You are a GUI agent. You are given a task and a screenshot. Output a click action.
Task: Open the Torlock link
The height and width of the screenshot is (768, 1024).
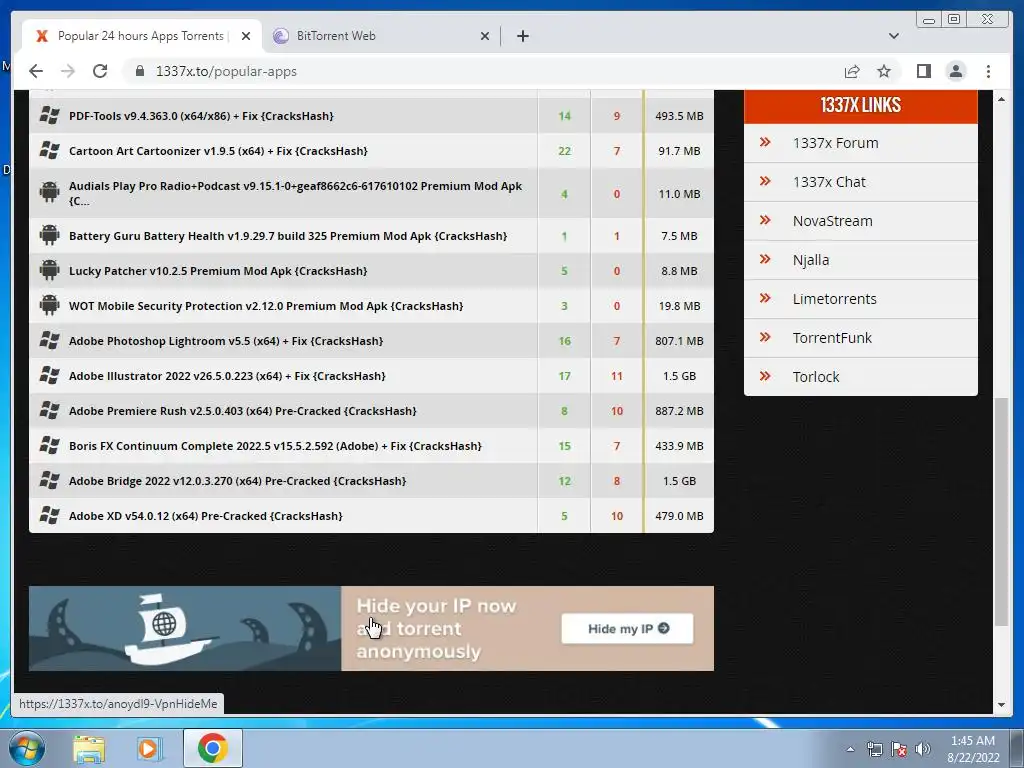[x=816, y=377]
